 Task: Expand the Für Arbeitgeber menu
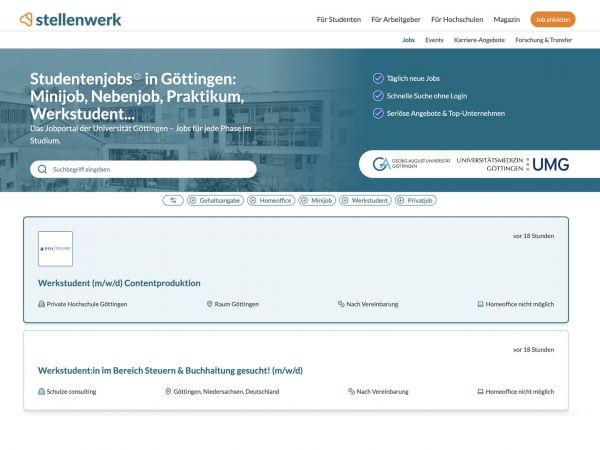point(395,19)
